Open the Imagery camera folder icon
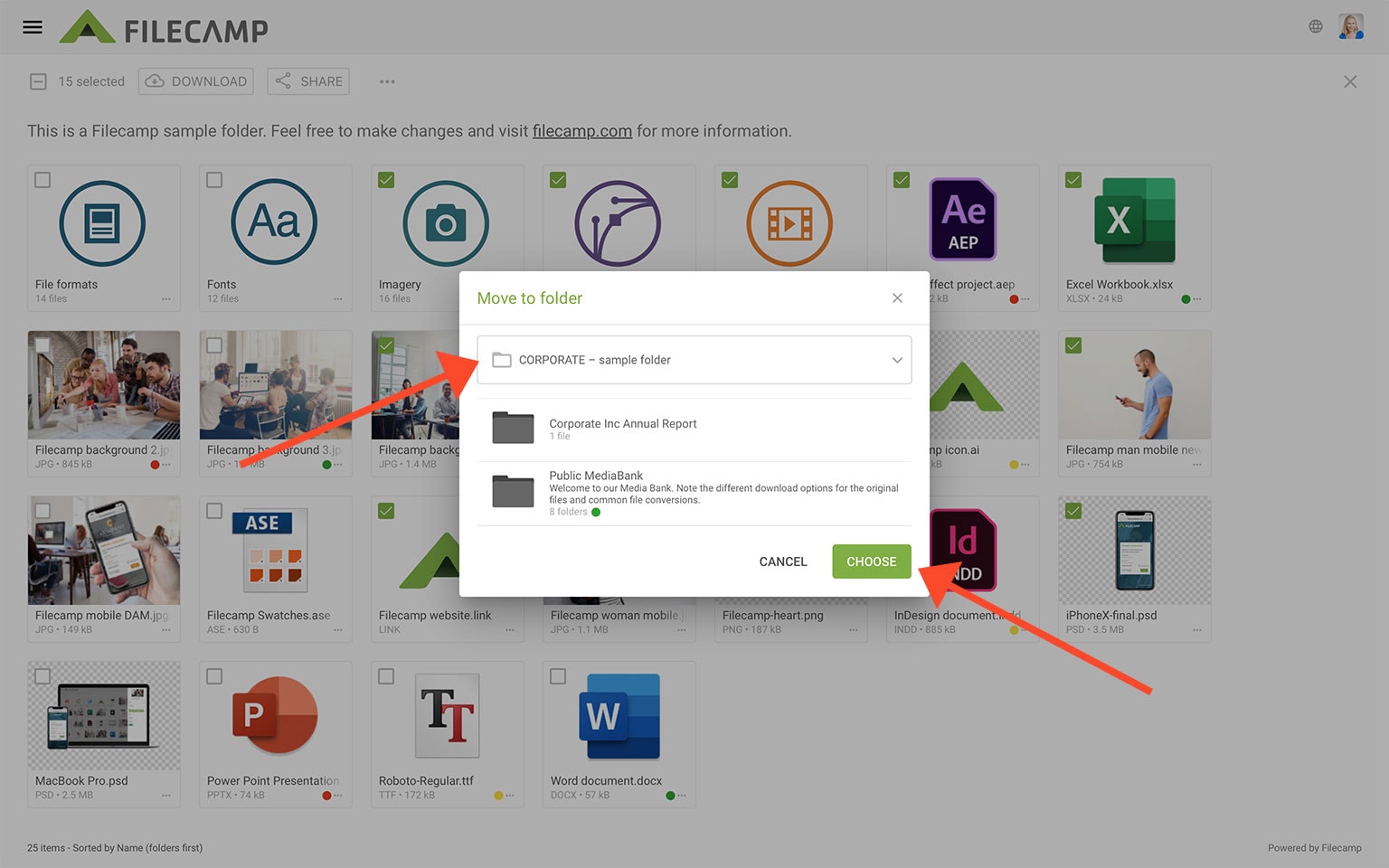Viewport: 1389px width, 868px height. (x=446, y=223)
